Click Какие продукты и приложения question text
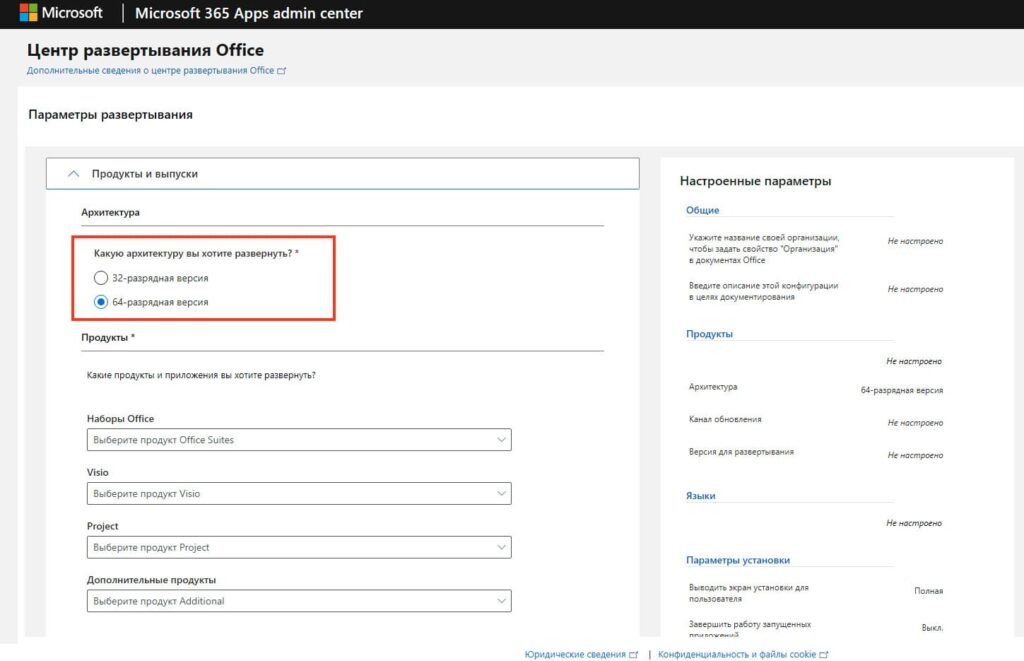Image resolution: width=1024 pixels, height=661 pixels. coord(201,375)
